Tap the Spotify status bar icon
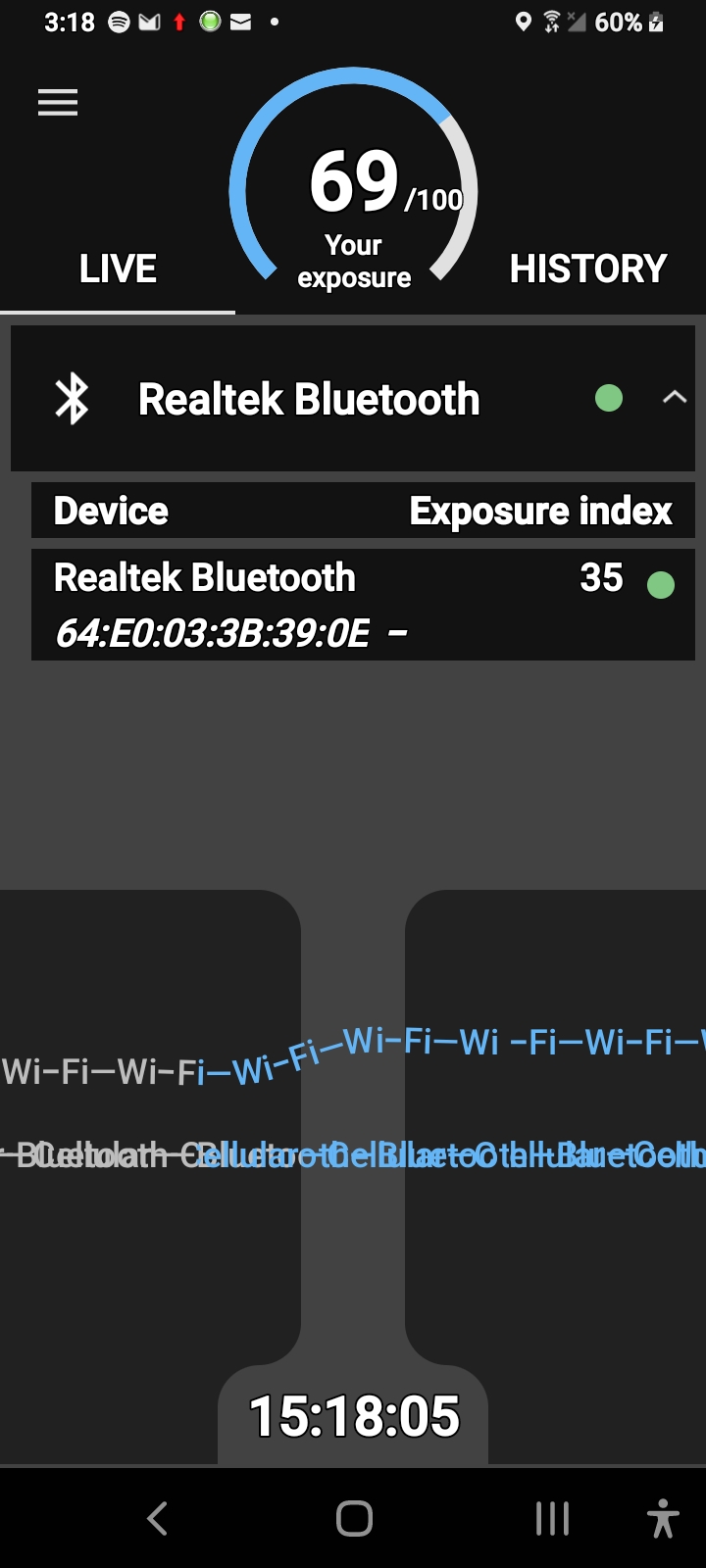The width and height of the screenshot is (706, 1568). [119, 22]
